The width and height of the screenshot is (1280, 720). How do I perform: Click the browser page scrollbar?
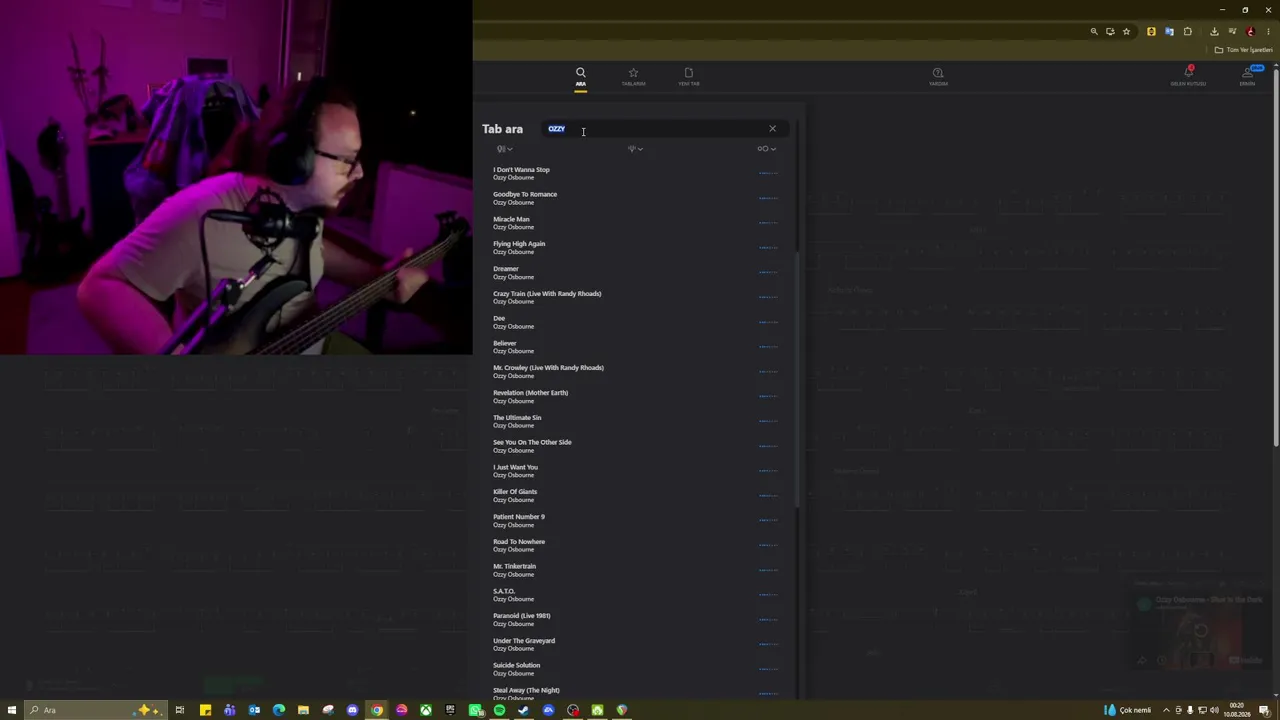(x=1275, y=260)
